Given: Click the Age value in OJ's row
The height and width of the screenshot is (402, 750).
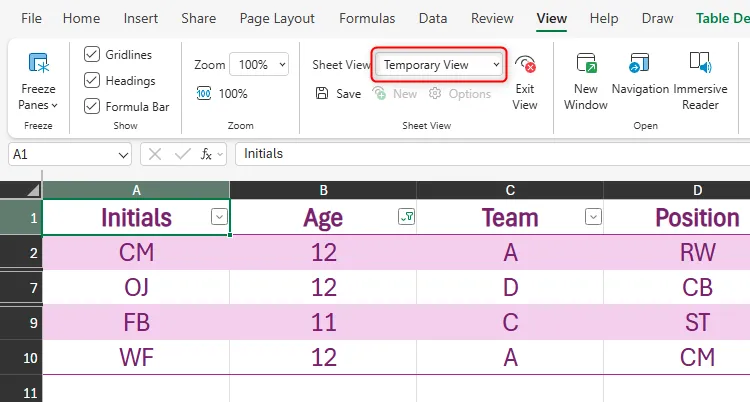Looking at the screenshot, I should [x=323, y=287].
